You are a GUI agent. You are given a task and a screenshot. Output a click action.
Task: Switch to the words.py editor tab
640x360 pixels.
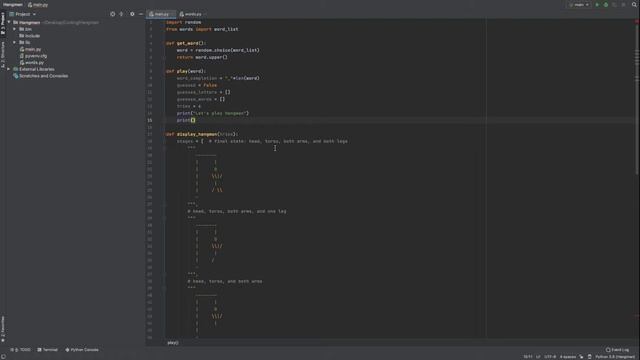click(192, 14)
